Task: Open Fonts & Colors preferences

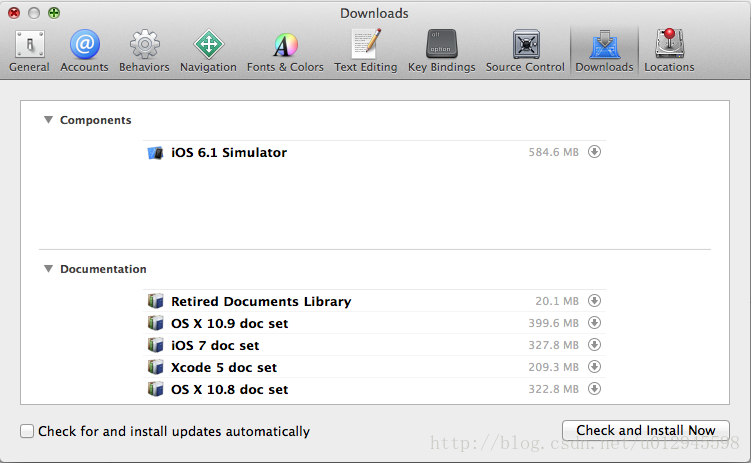Action: [x=285, y=51]
